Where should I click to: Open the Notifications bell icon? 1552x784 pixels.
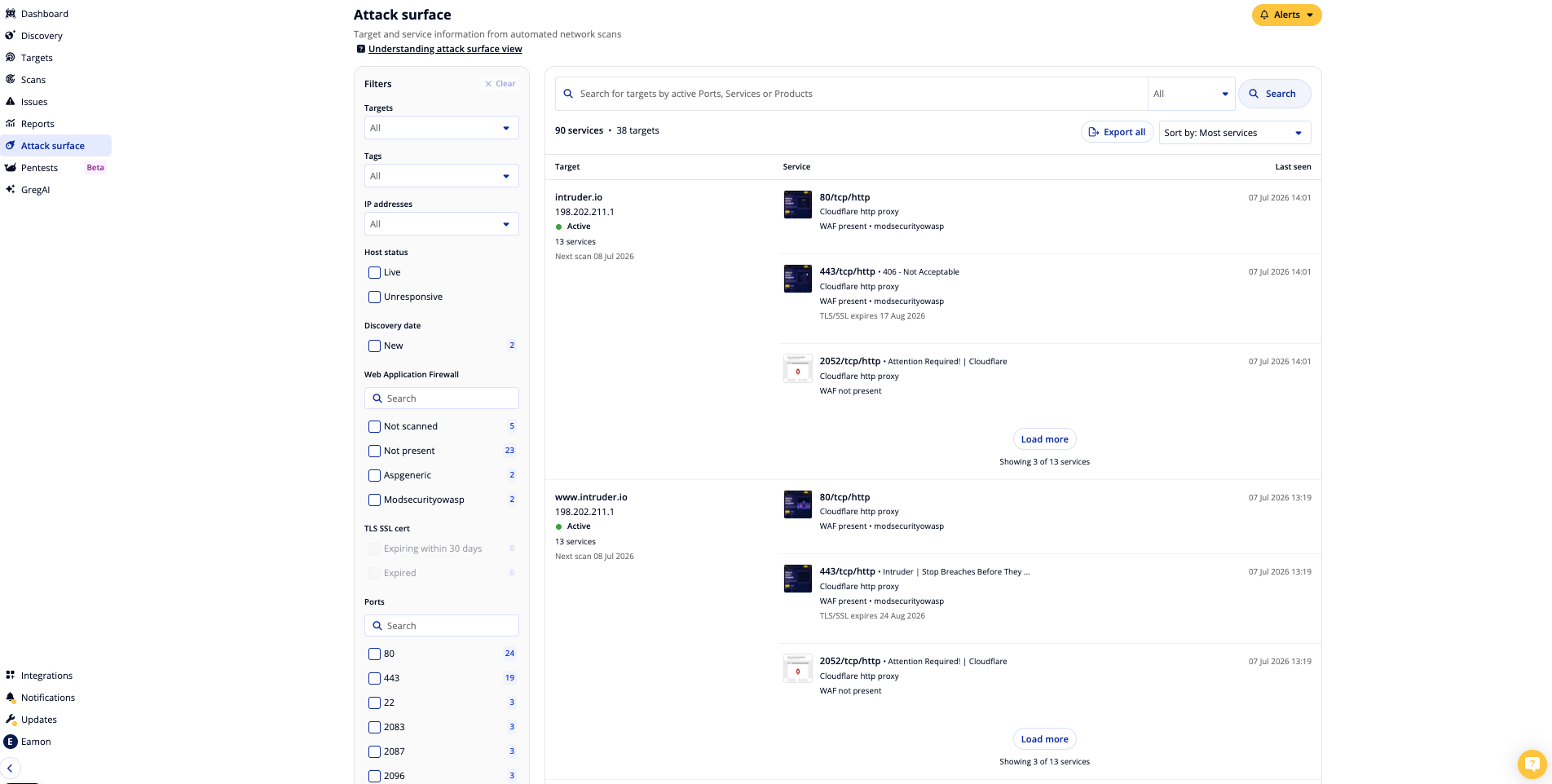click(x=10, y=697)
